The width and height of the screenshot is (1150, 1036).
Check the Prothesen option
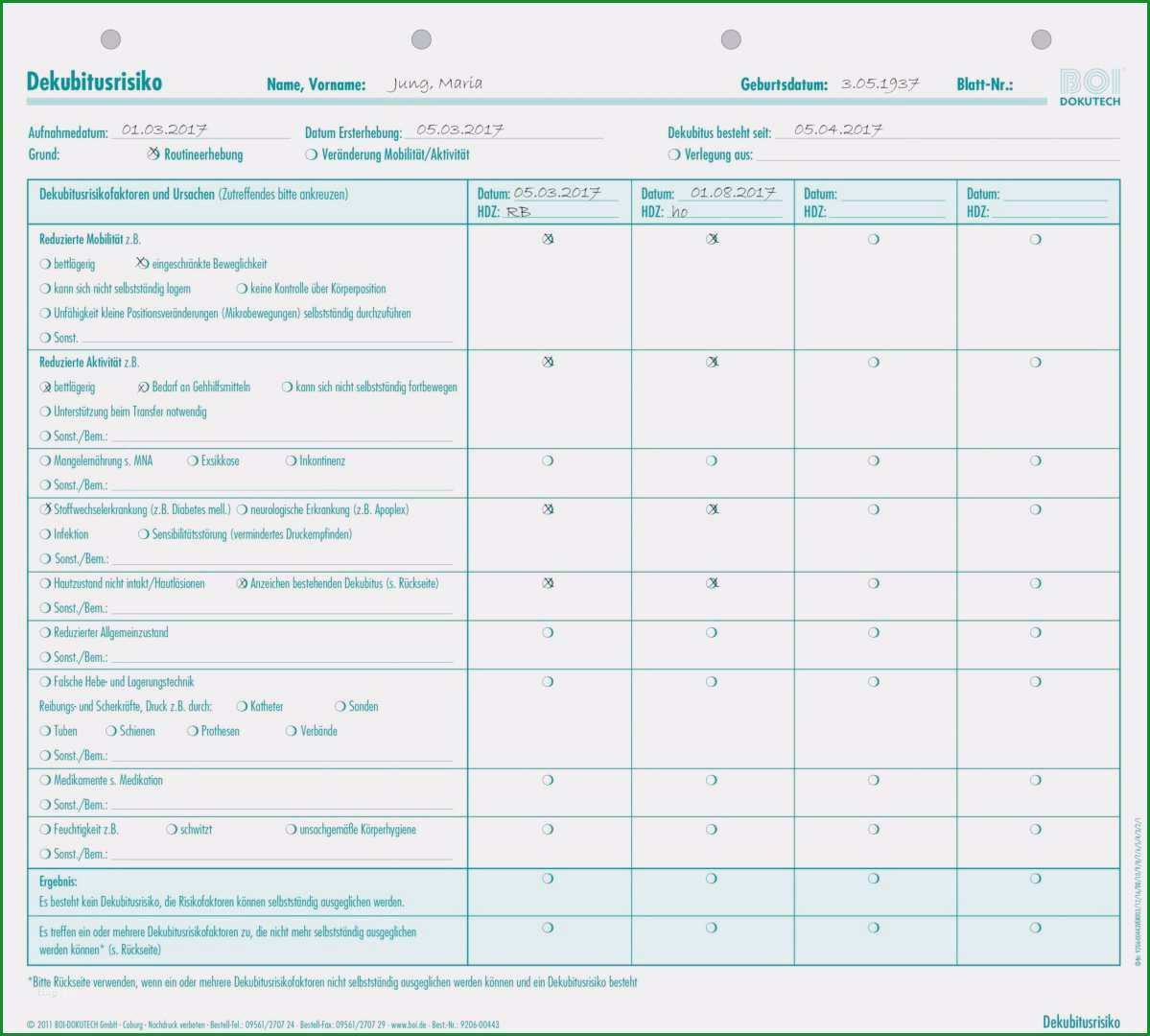(193, 731)
